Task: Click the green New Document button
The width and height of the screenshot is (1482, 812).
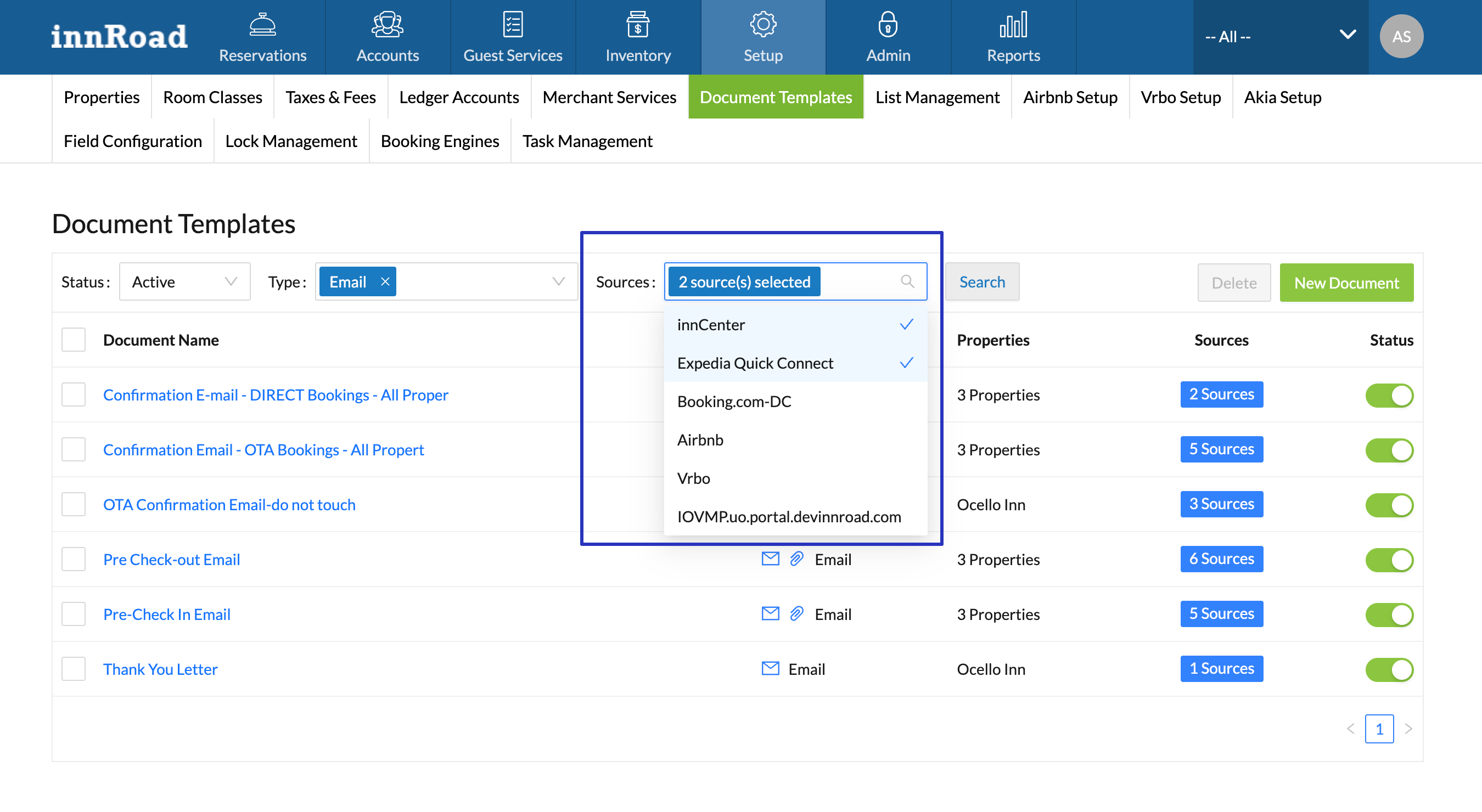Action: 1345,283
